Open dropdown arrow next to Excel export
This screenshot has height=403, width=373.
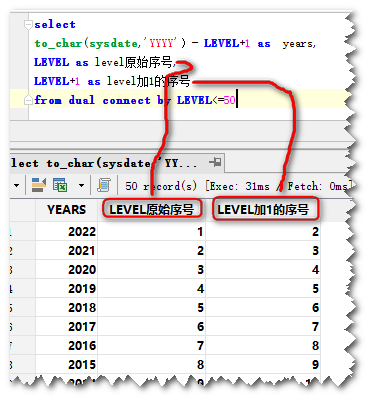pos(81,185)
